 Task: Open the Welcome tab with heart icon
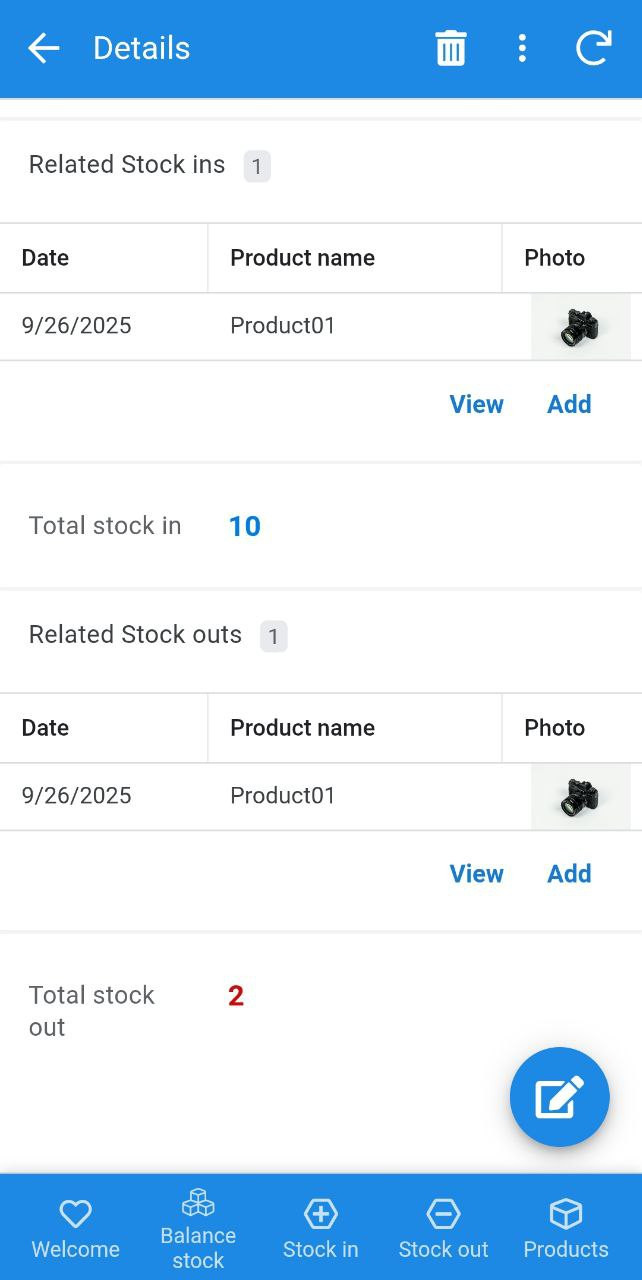75,1229
